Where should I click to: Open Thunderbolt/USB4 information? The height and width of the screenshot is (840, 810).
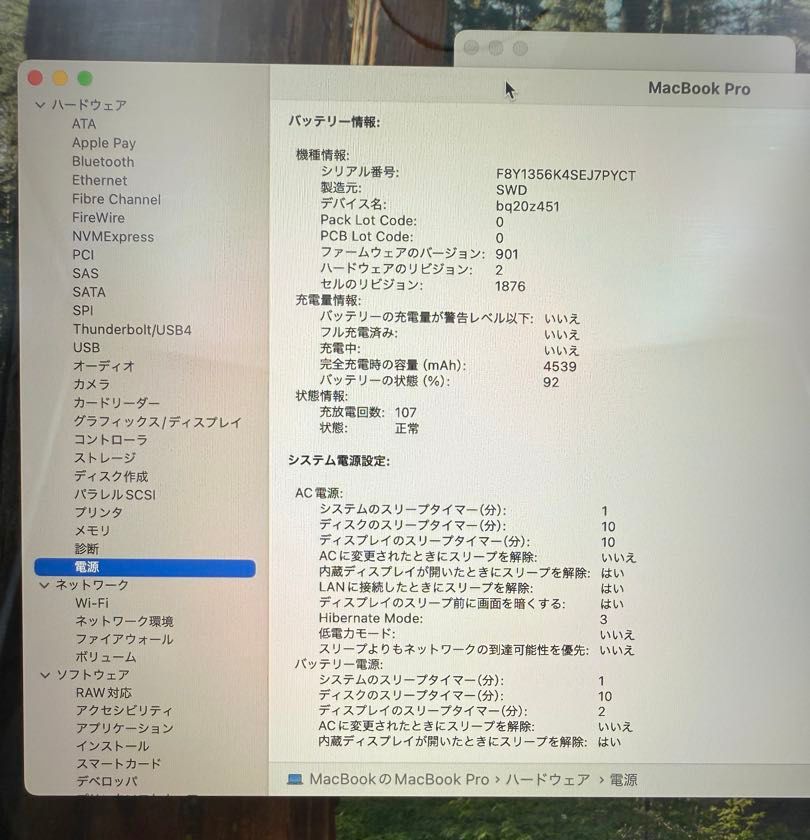[x=132, y=329]
